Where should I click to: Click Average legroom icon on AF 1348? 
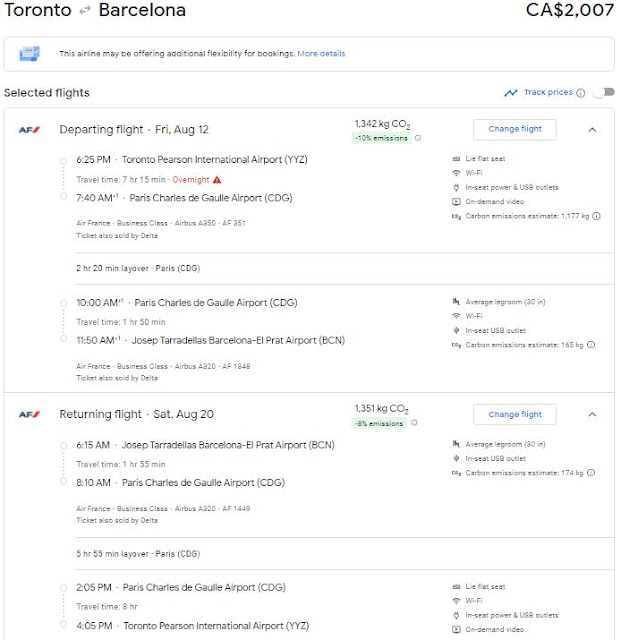coord(456,302)
